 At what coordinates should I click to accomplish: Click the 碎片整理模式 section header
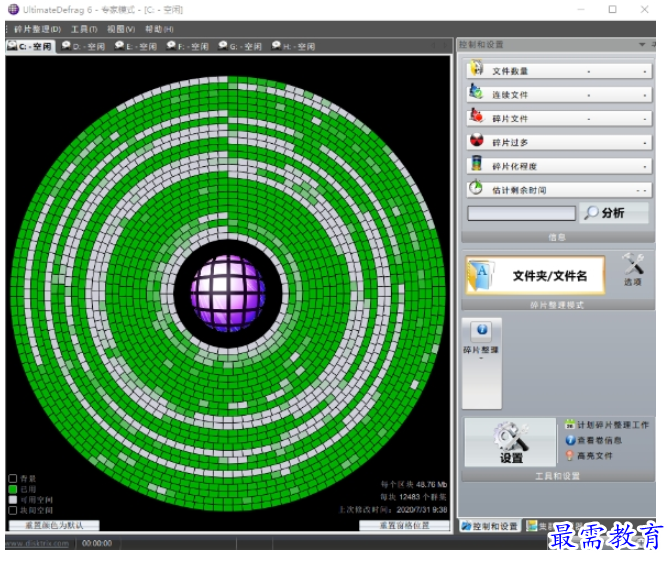558,305
